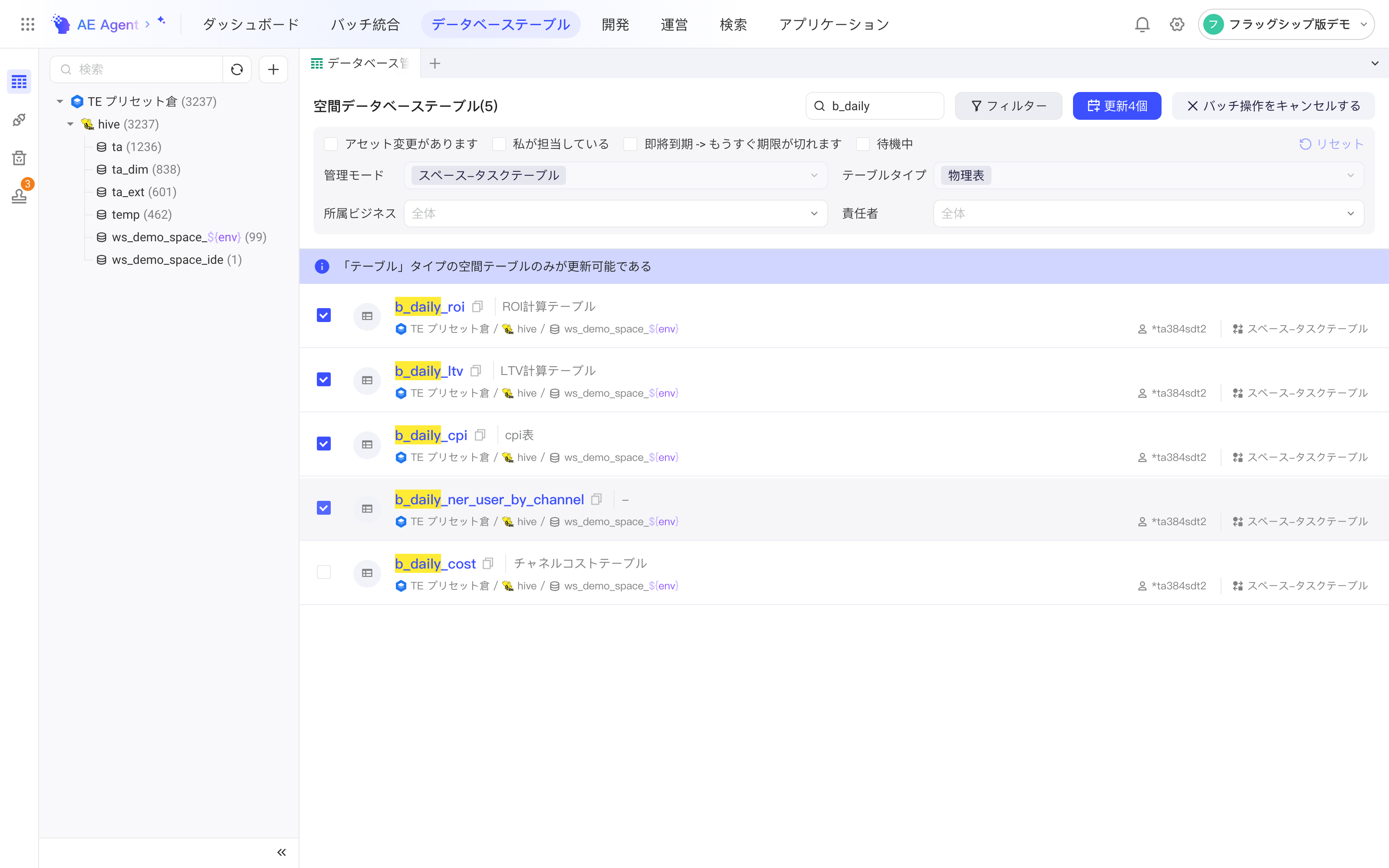Image resolution: width=1389 pixels, height=868 pixels.
Task: Select ta_dim database in tree
Action: pyautogui.click(x=138, y=169)
